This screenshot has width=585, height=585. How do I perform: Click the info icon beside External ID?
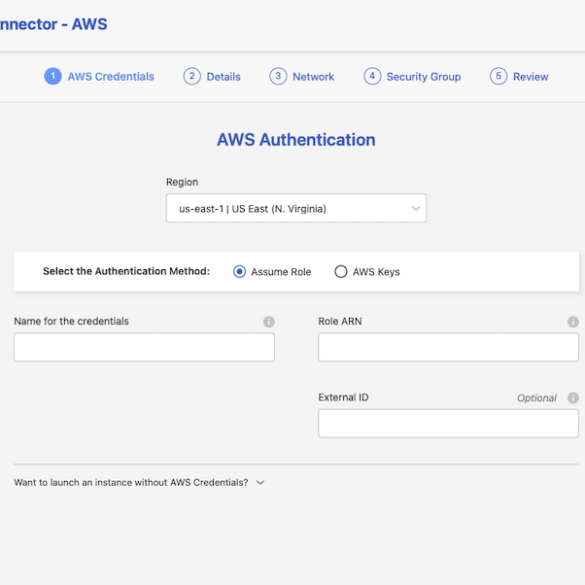click(573, 398)
